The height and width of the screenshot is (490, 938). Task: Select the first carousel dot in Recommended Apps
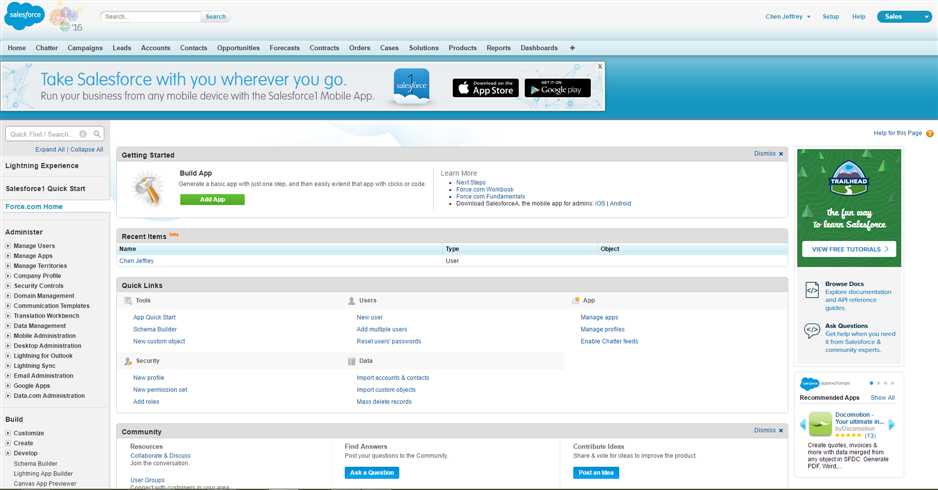coord(871,383)
